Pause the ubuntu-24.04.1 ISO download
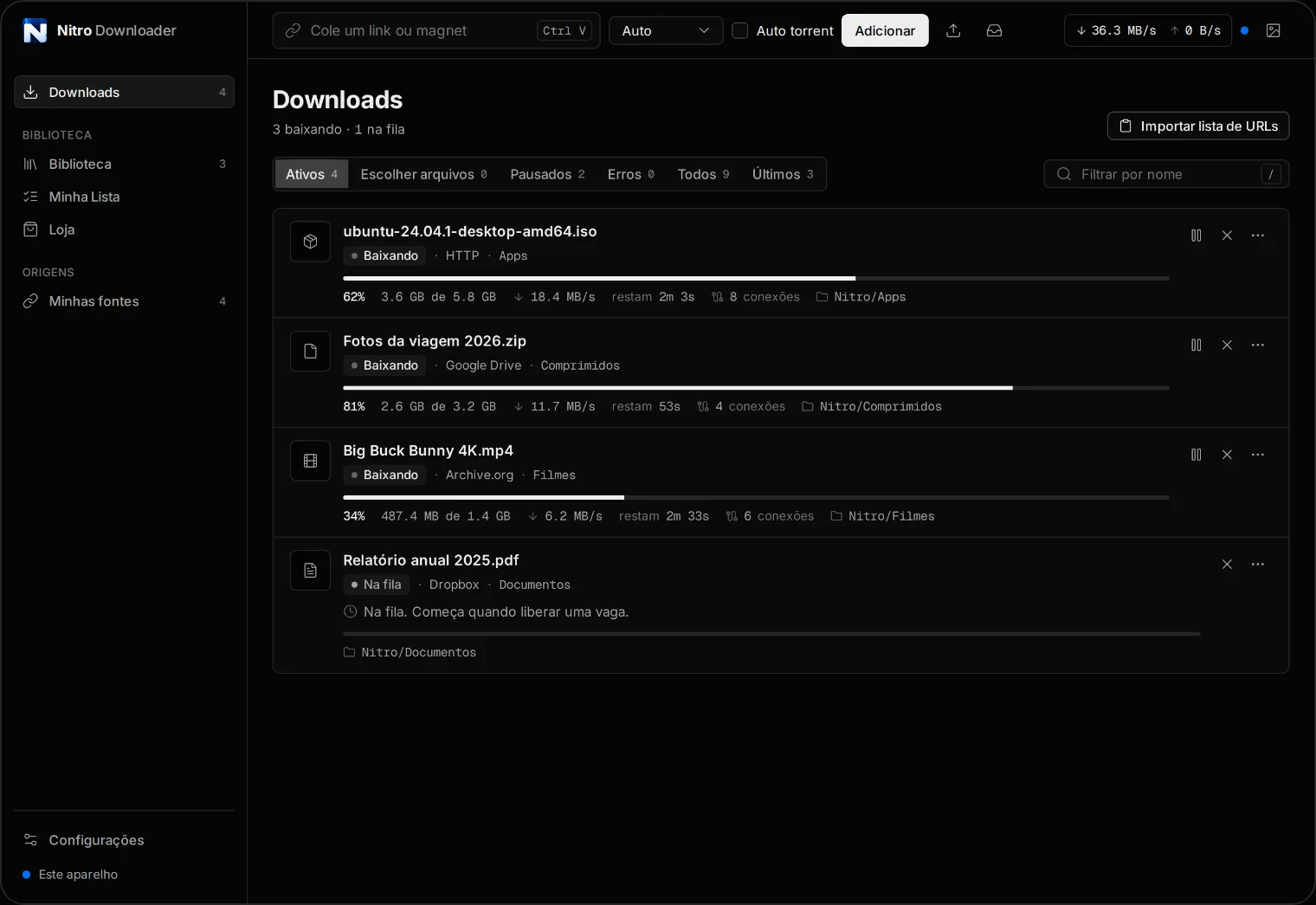Screen dimensions: 1316x905 [x=1197, y=236]
